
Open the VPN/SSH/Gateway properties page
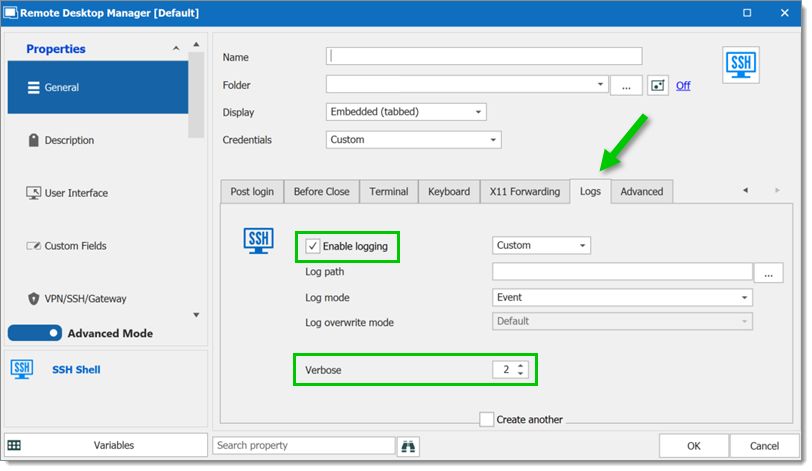tap(98, 299)
